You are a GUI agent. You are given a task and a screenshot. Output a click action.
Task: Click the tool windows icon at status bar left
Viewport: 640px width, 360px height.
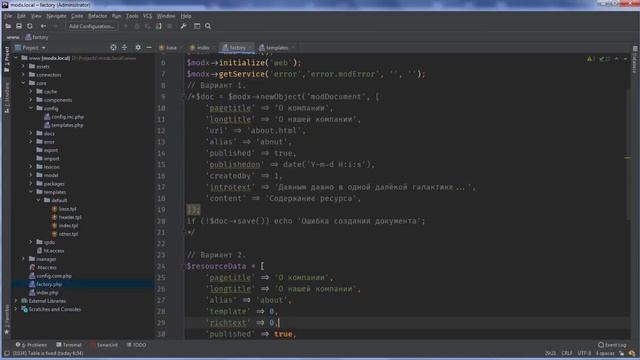coord(7,353)
